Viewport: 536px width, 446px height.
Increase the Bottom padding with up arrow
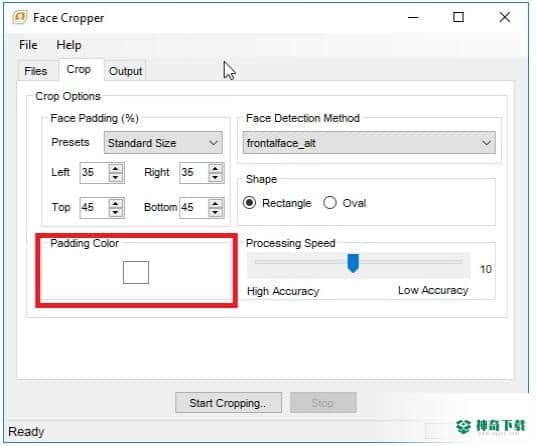pyautogui.click(x=215, y=204)
